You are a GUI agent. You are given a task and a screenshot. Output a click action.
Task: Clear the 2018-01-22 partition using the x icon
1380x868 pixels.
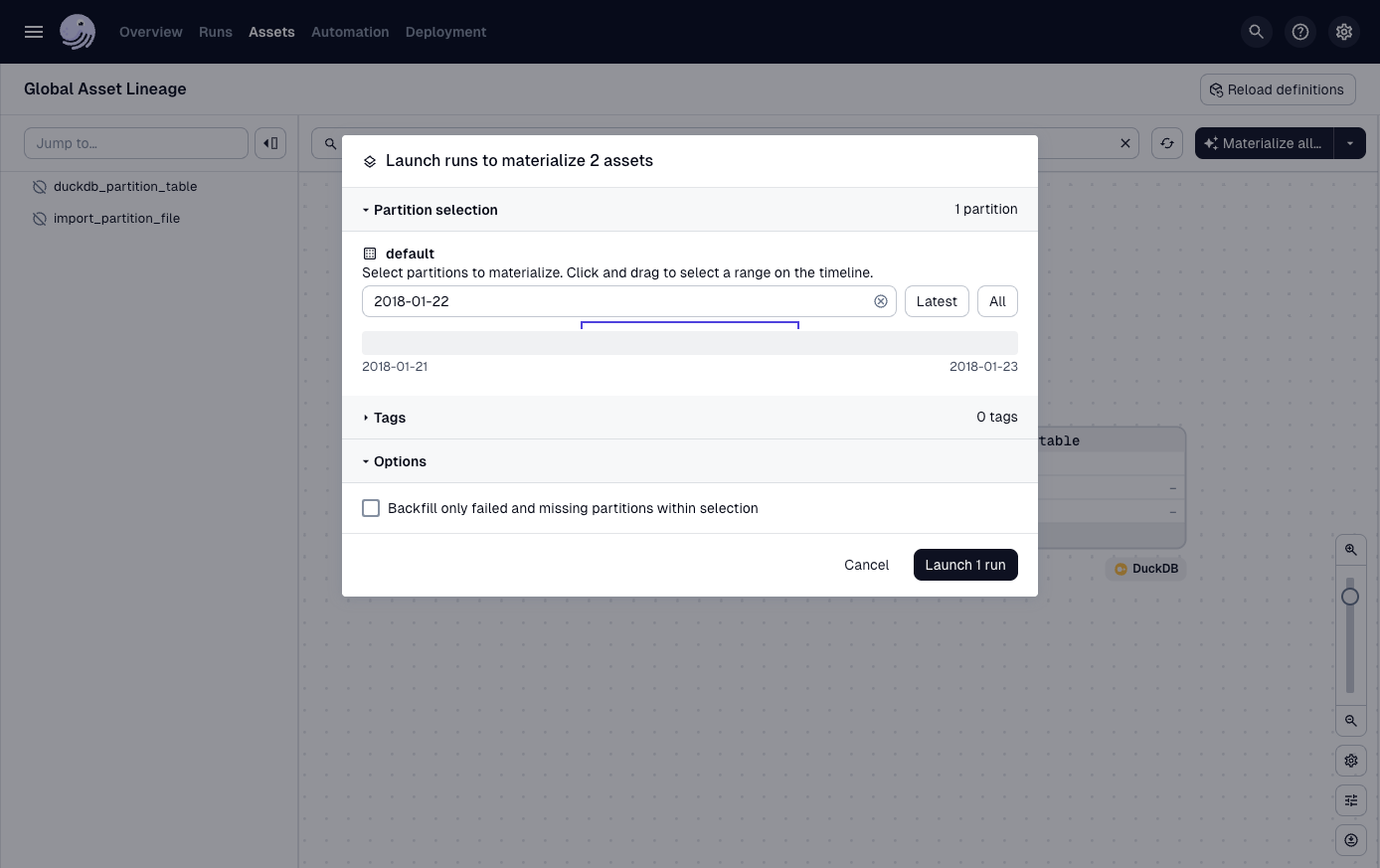[x=881, y=301]
